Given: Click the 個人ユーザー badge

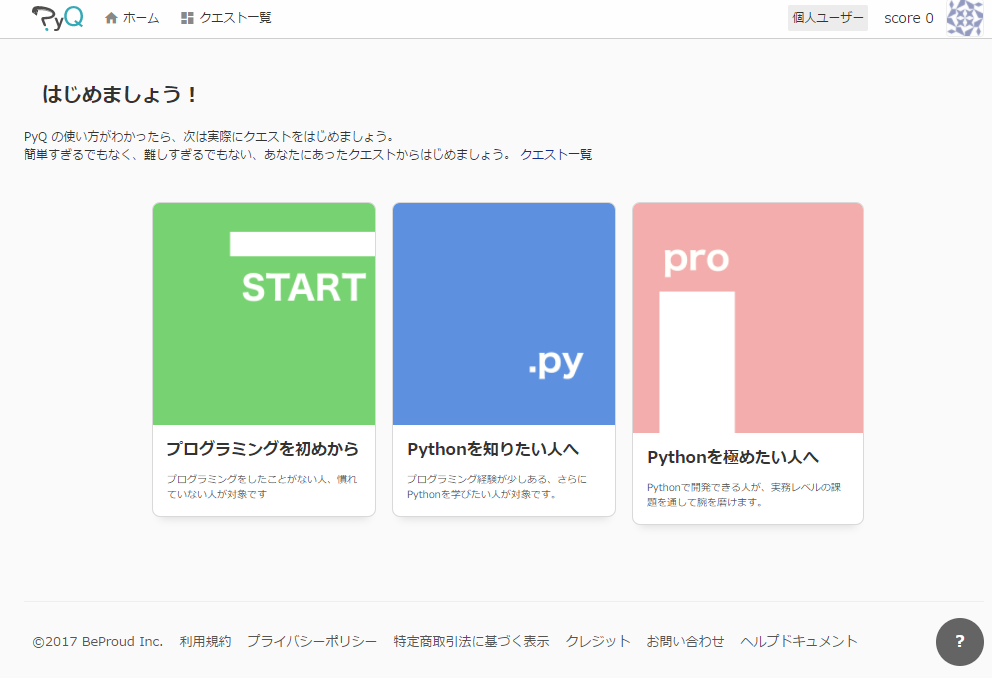Looking at the screenshot, I should (828, 18).
